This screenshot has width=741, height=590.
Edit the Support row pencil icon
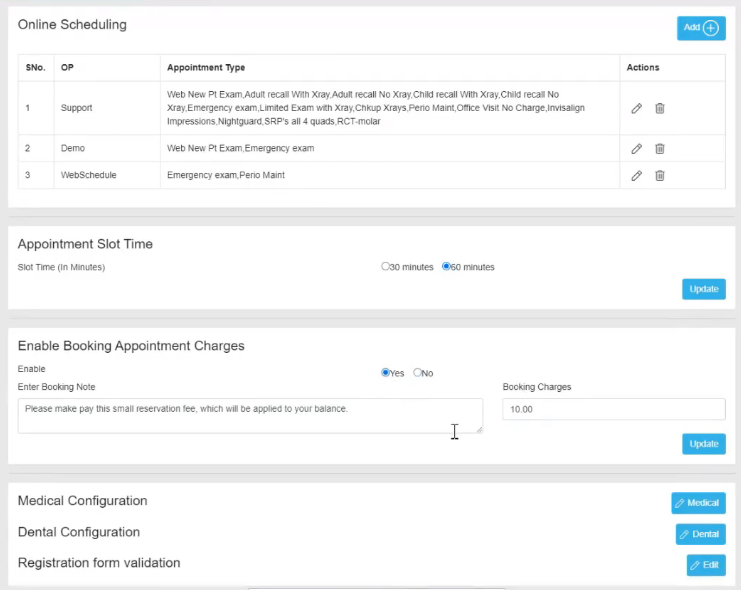point(637,108)
